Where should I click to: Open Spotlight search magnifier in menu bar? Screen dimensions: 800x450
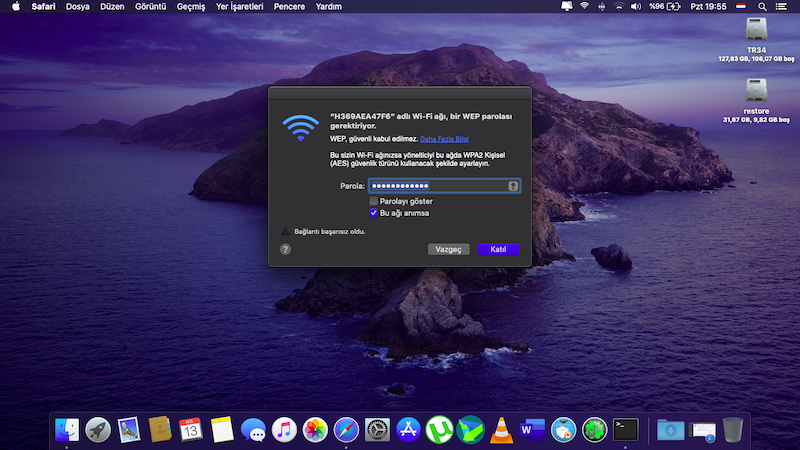pos(762,6)
